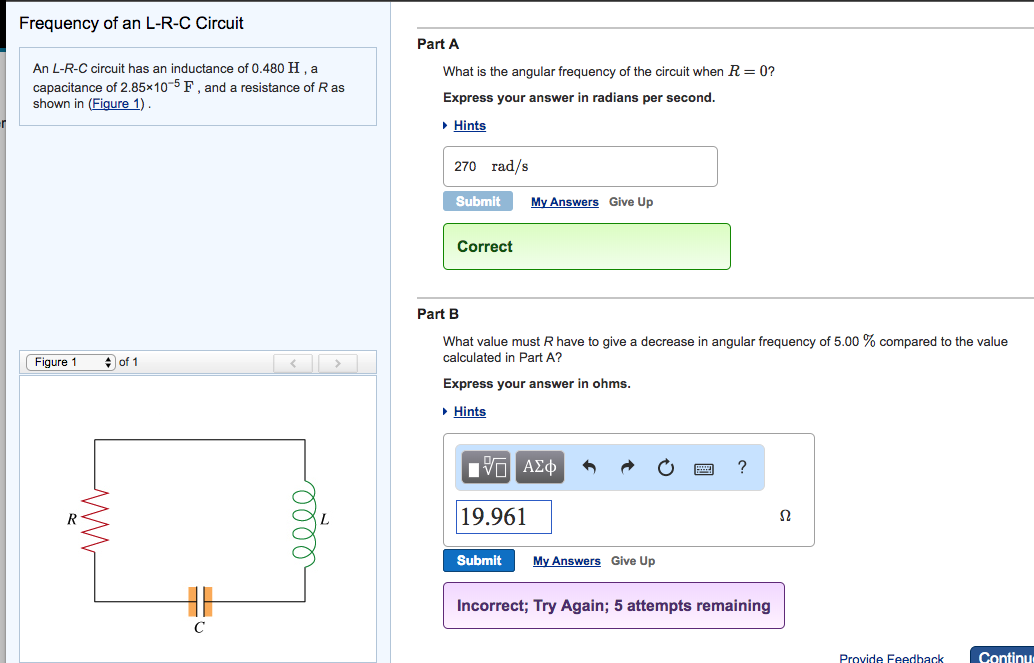
Task: Click the question mark help icon
Action: click(741, 466)
